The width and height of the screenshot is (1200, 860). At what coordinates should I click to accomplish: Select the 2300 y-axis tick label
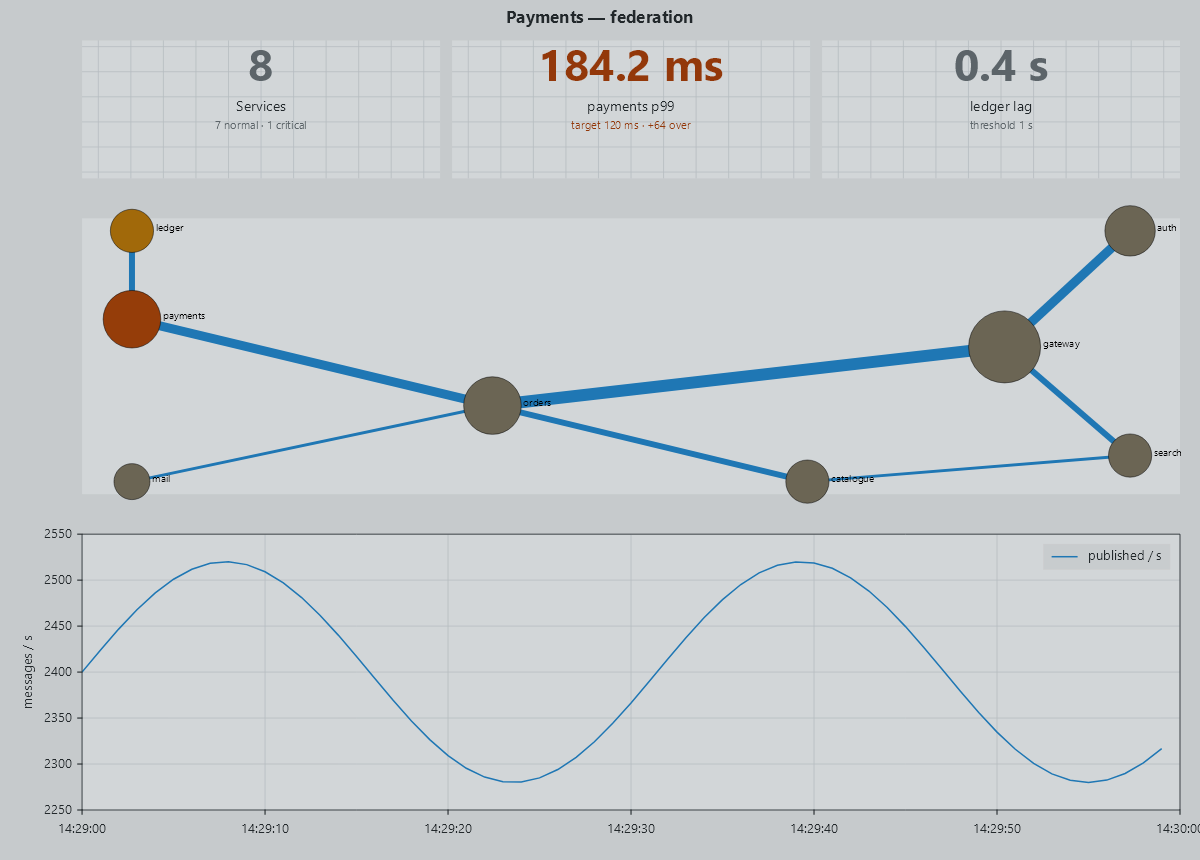click(58, 764)
